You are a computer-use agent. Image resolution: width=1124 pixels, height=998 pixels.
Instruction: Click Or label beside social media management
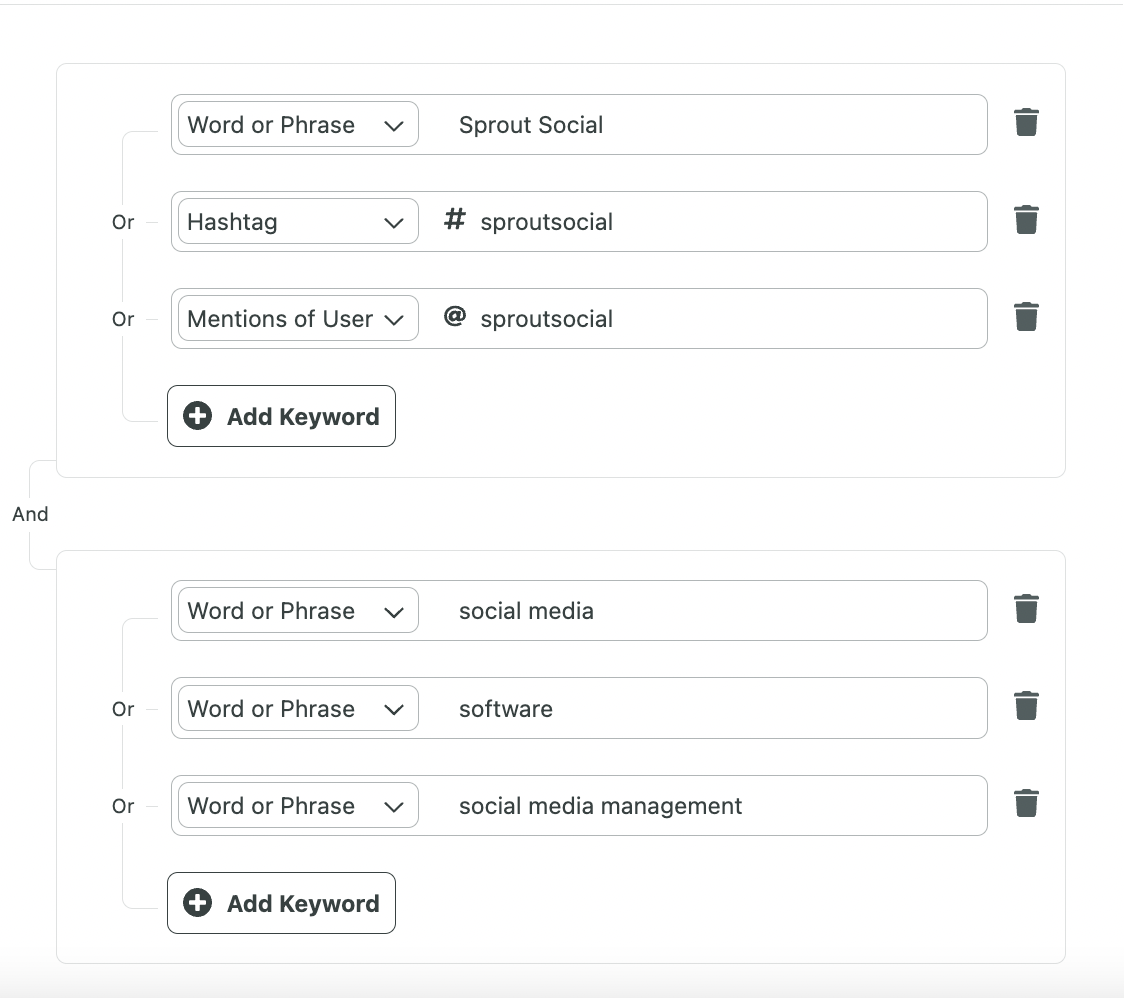pyautogui.click(x=123, y=806)
